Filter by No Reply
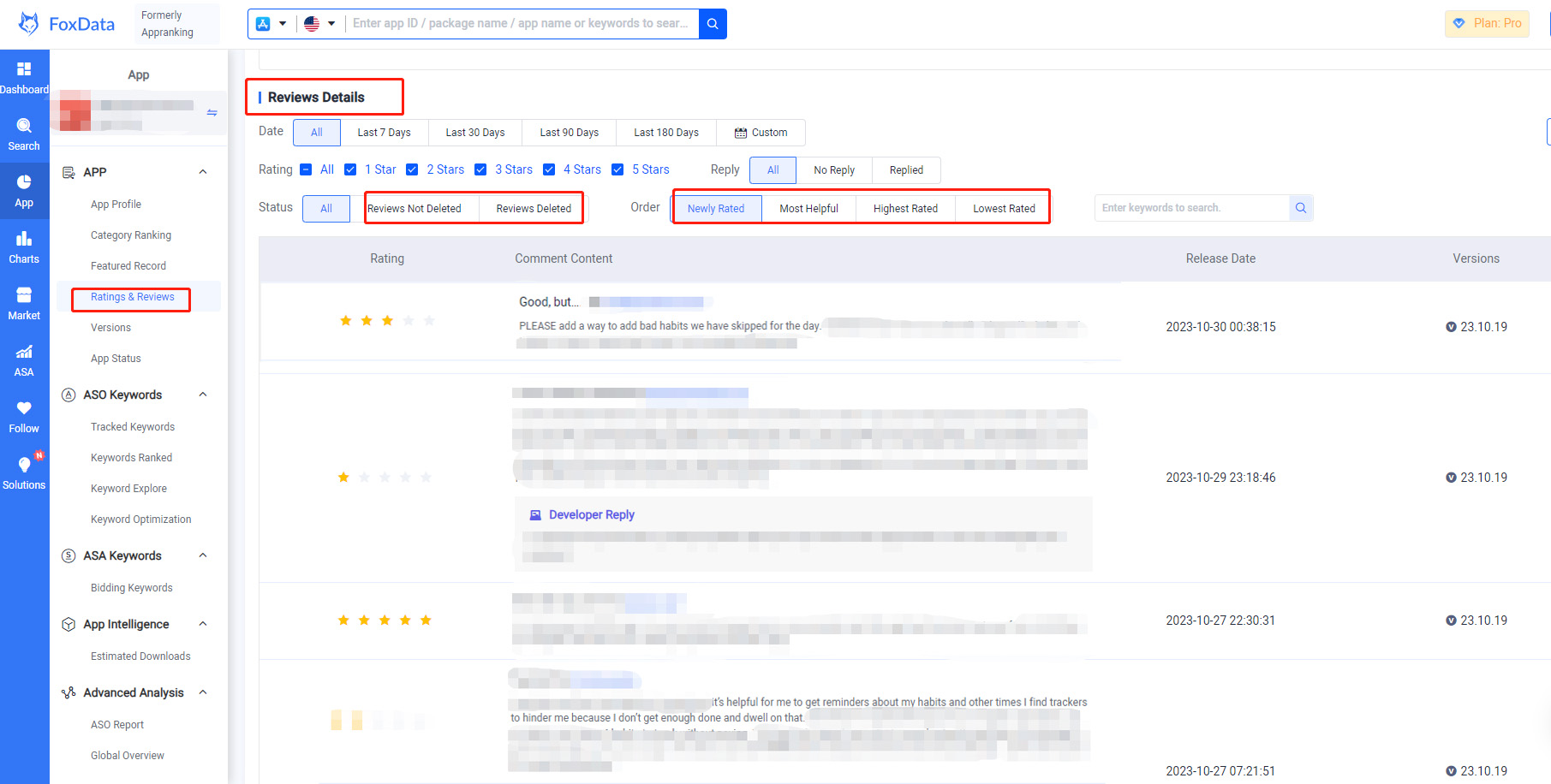This screenshot has height=784, width=1551. [x=834, y=170]
